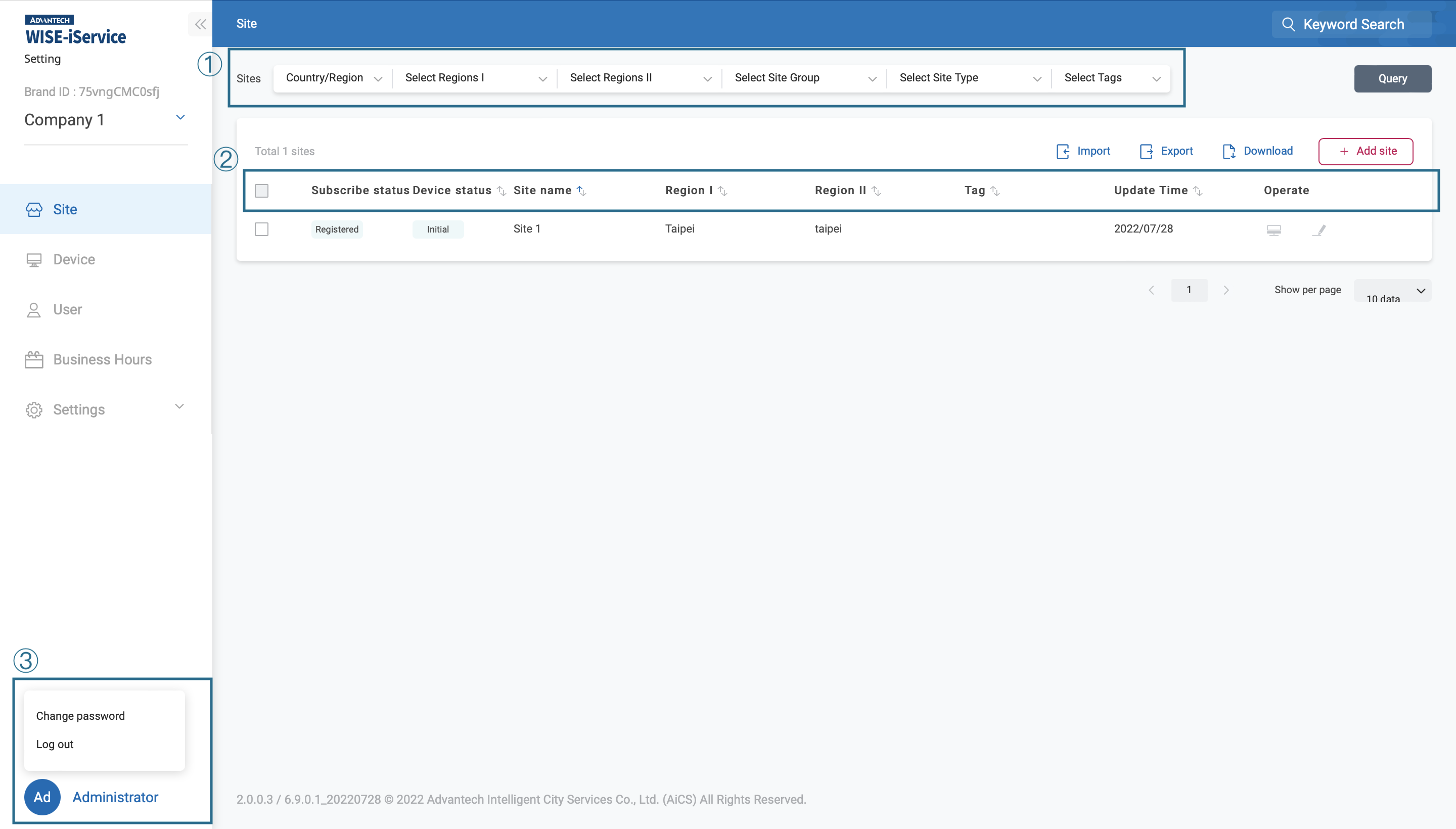Click the Keyword Search field

(1352, 24)
